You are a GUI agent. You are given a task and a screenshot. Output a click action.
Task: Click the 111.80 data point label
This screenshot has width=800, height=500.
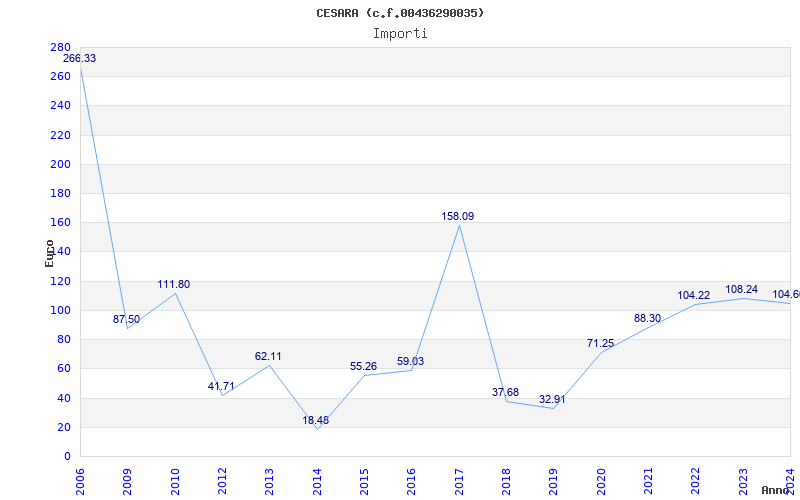pyautogui.click(x=173, y=285)
